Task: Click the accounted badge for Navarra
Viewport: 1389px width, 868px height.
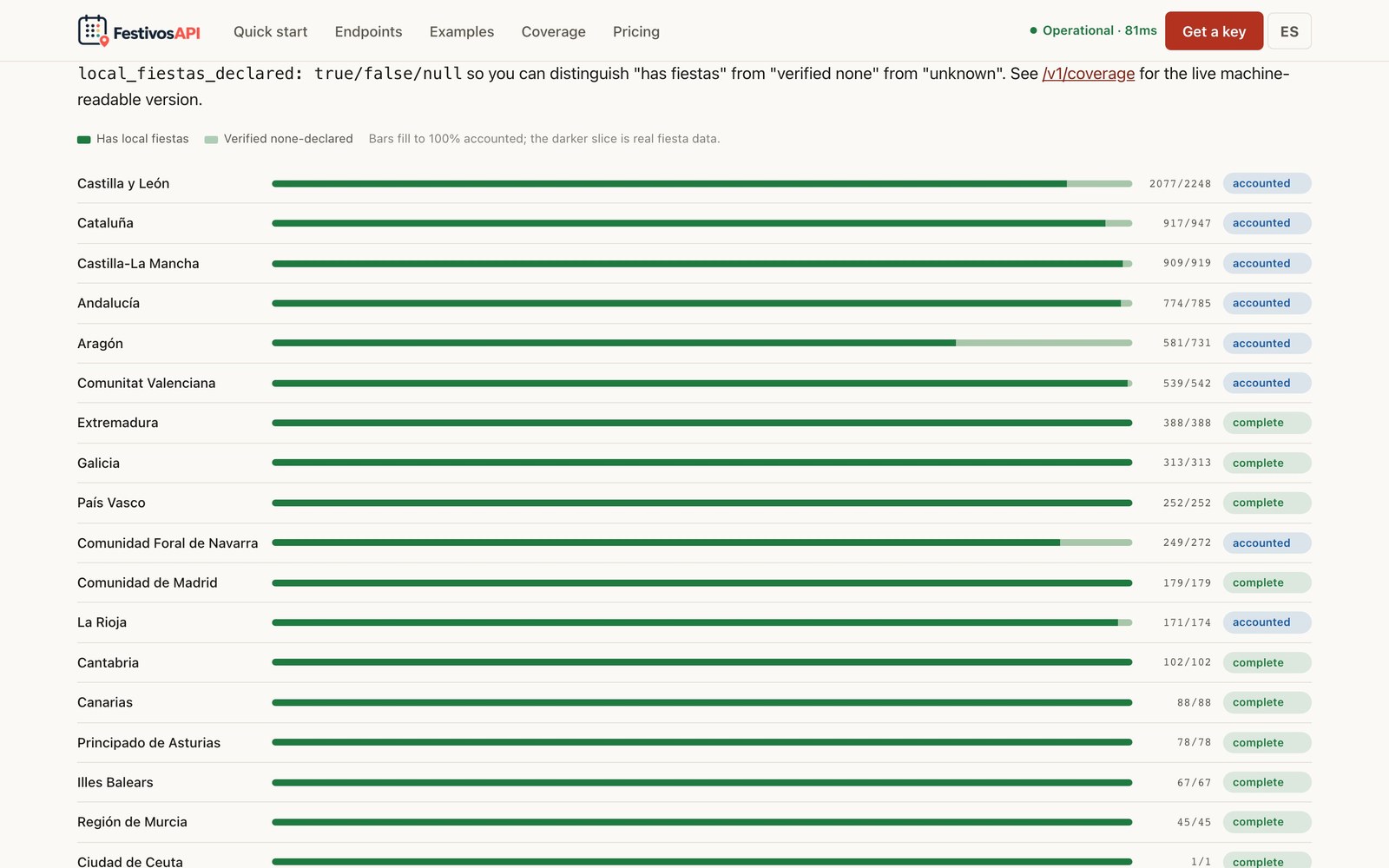Action: (x=1267, y=542)
